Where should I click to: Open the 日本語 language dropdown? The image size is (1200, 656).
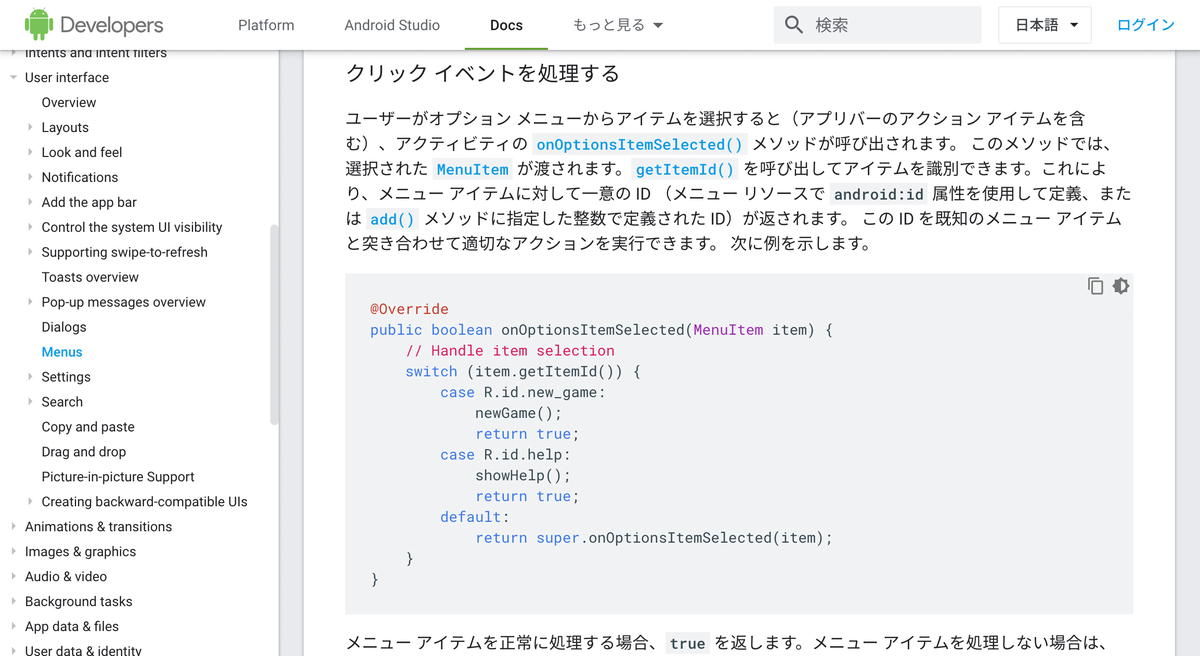(1045, 25)
